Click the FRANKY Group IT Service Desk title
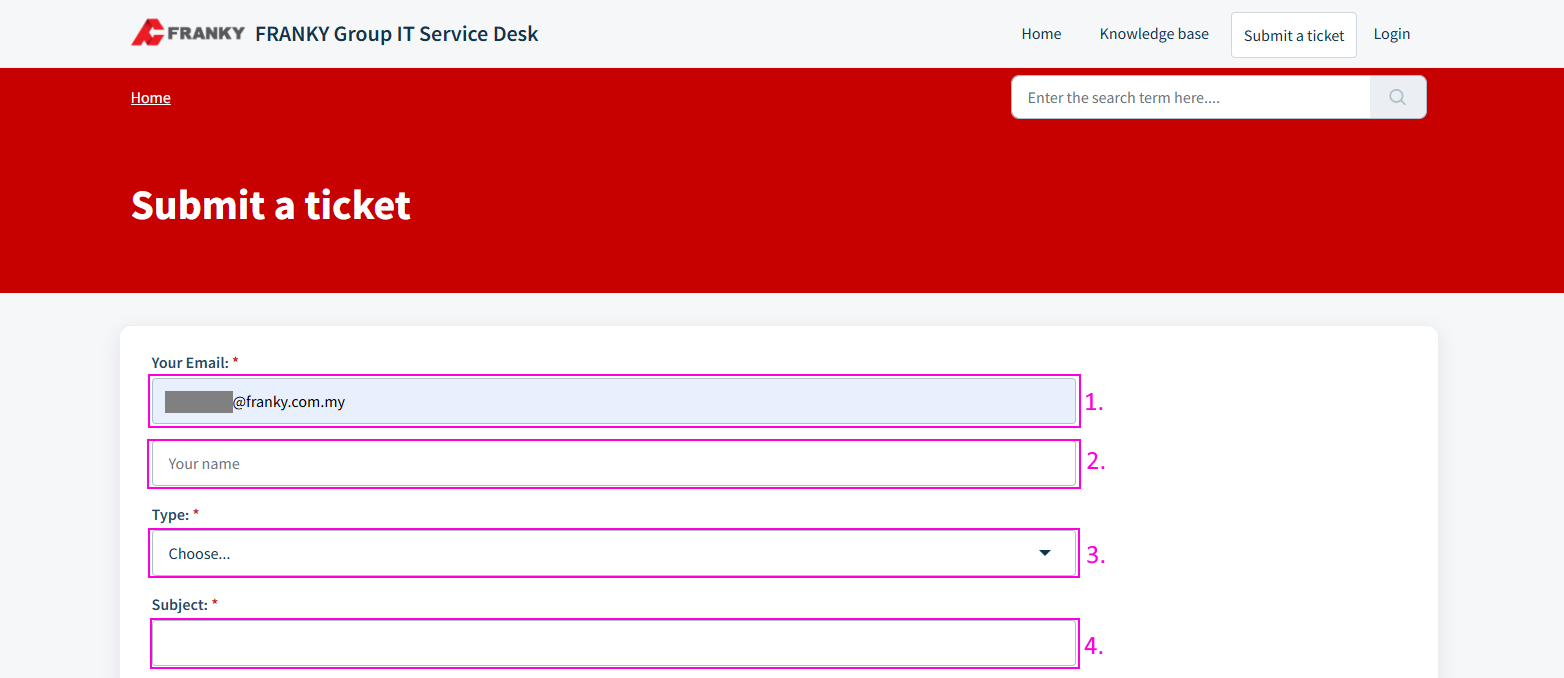The image size is (1564, 678). [x=397, y=34]
